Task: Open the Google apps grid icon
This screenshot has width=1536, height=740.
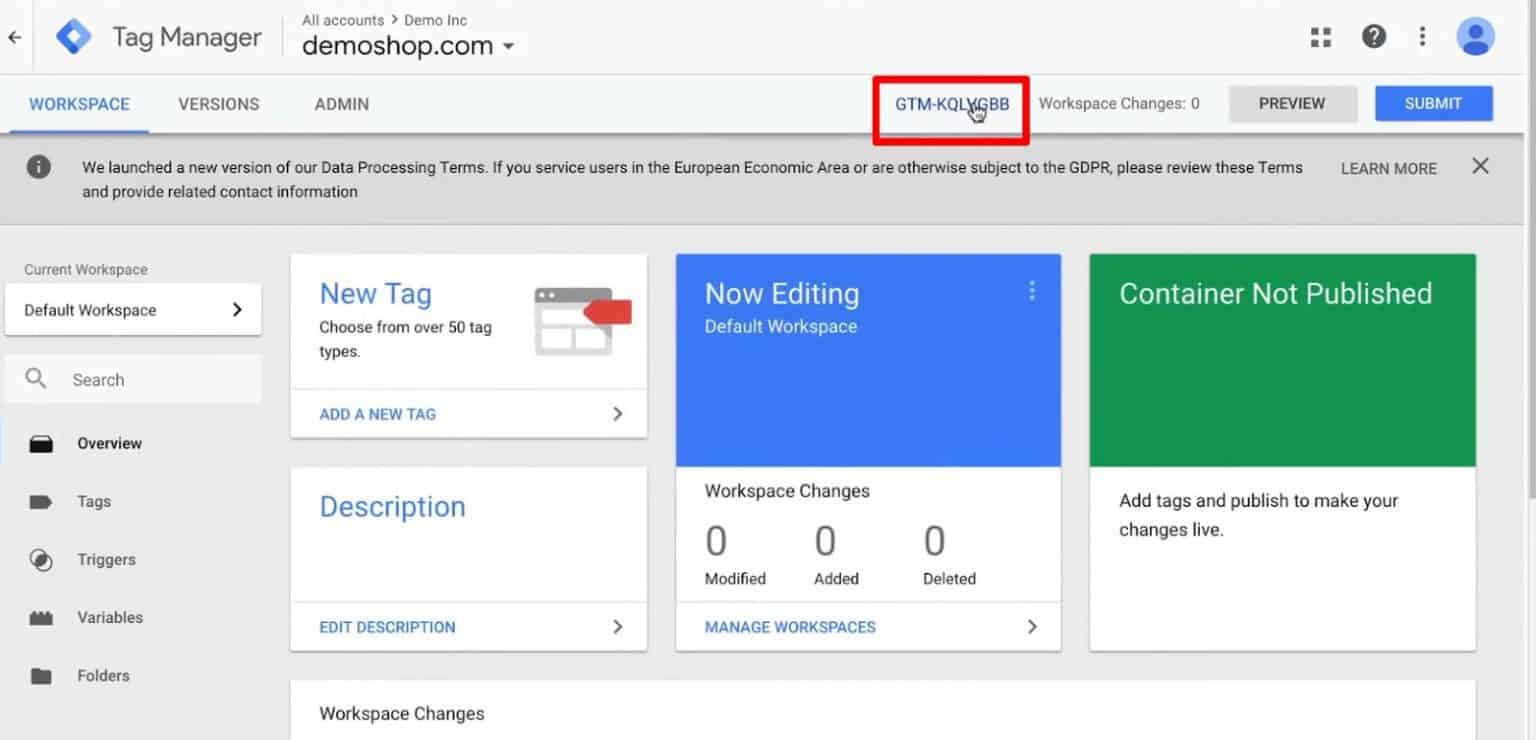Action: pos(1320,36)
